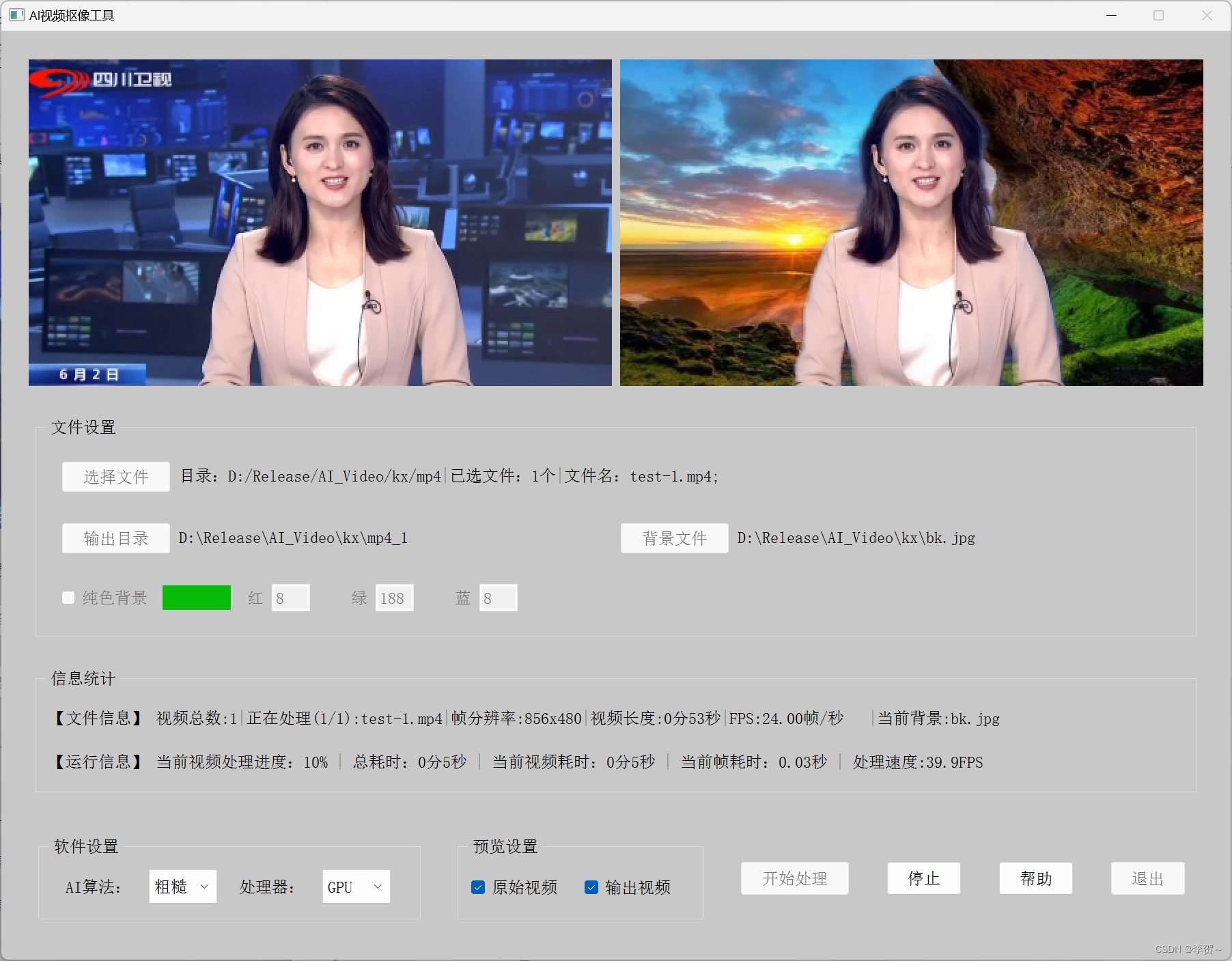Minimize the AI视频抠像工具 window
This screenshot has width=1232, height=961.
pyautogui.click(x=1112, y=15)
